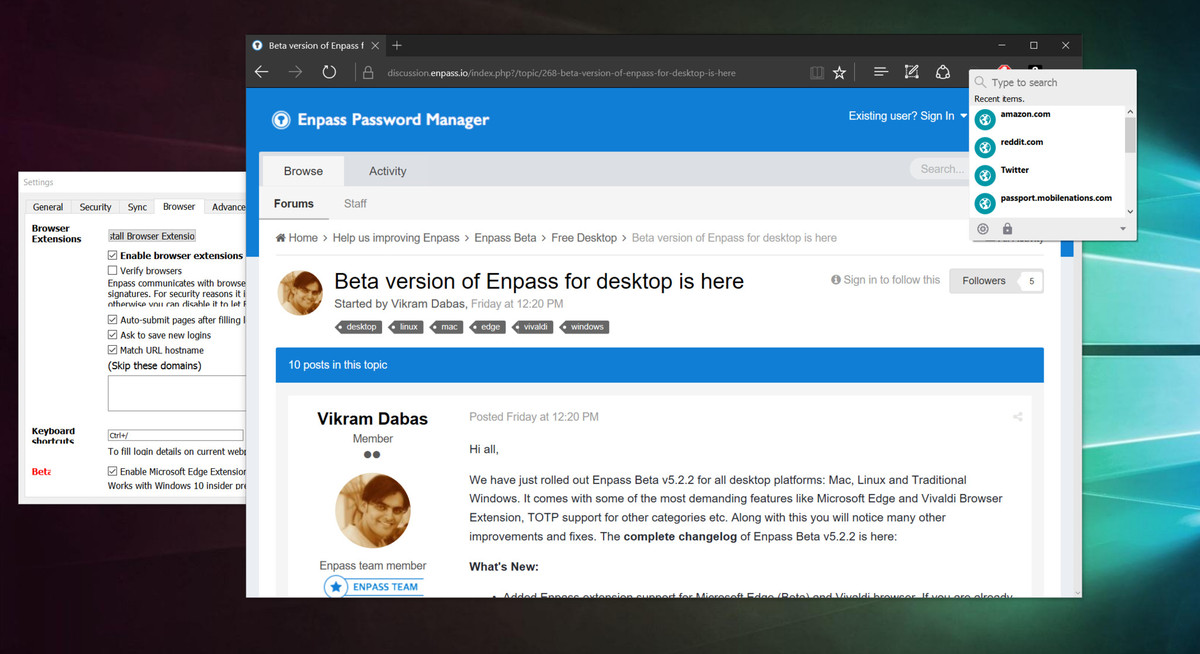Click the scroll down arrow in Enpass popup list
The width and height of the screenshot is (1200, 654).
1130,212
